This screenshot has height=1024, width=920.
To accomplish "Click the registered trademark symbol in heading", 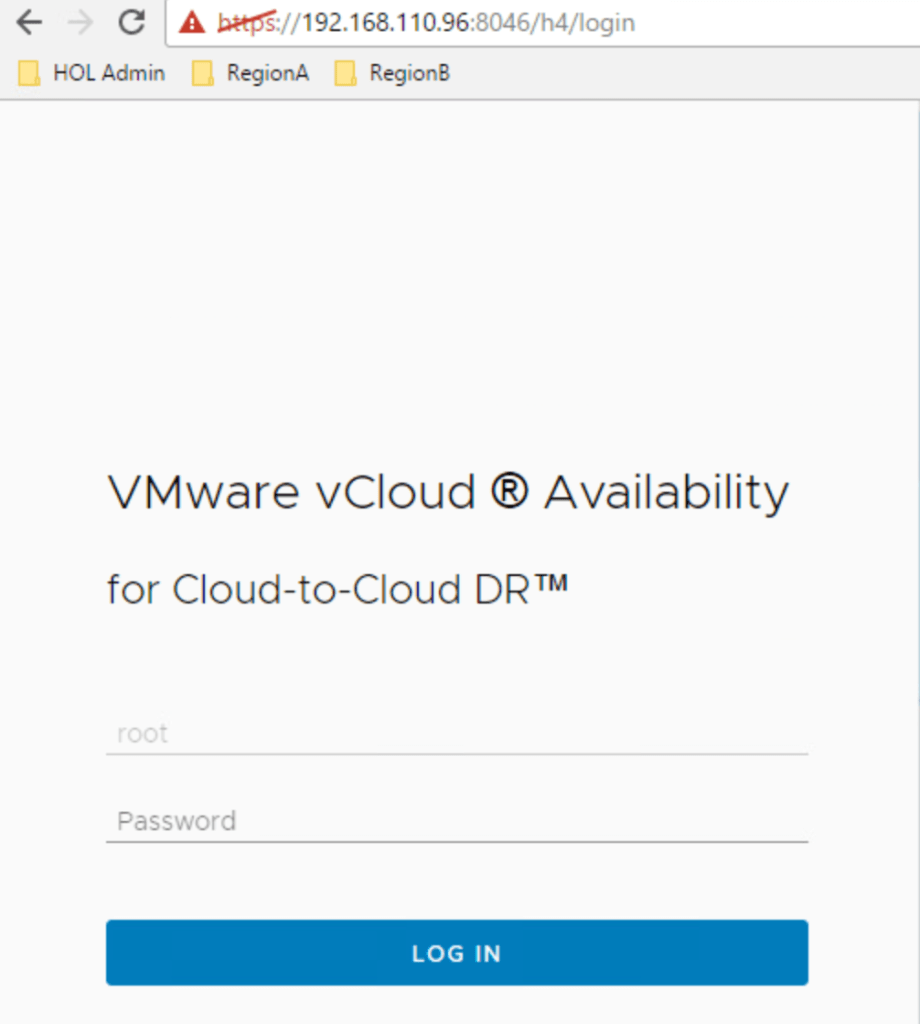I will [509, 493].
